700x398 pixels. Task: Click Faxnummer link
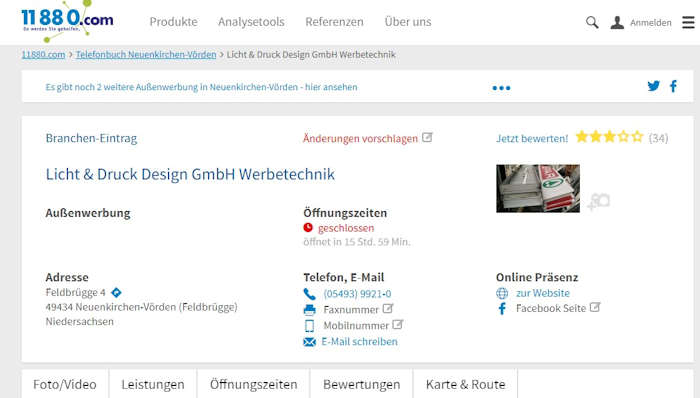click(351, 310)
